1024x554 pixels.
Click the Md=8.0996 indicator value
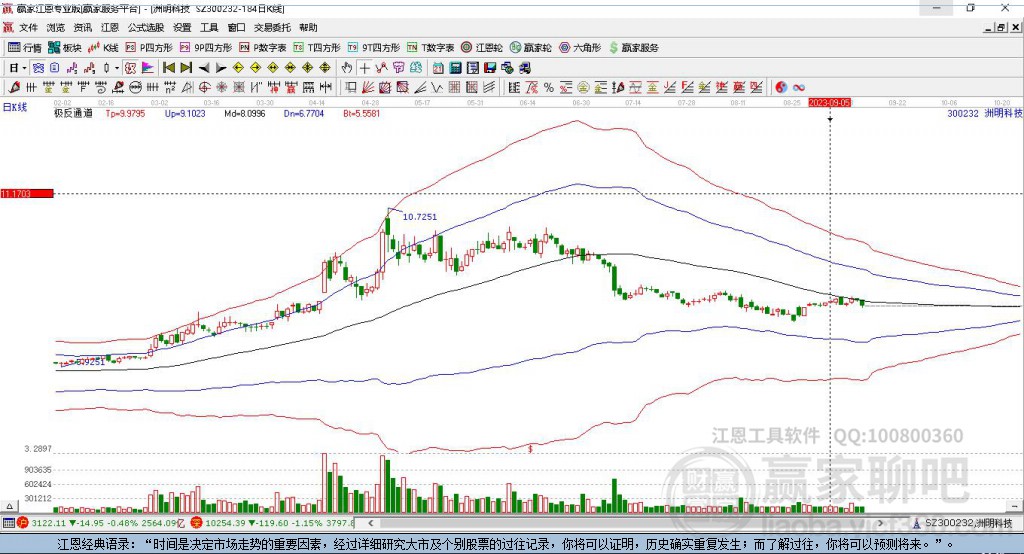click(x=245, y=114)
